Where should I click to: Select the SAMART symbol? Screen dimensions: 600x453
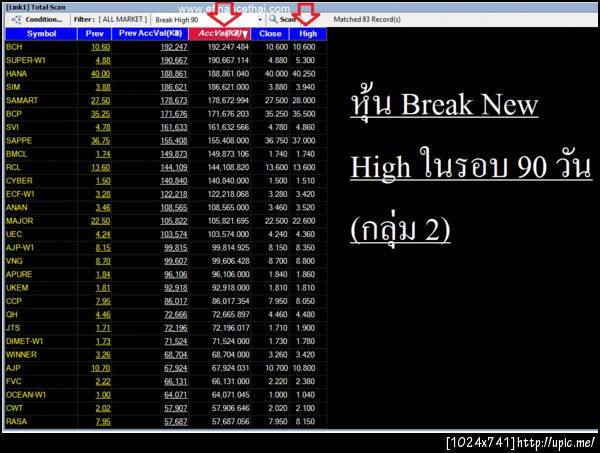tap(22, 101)
